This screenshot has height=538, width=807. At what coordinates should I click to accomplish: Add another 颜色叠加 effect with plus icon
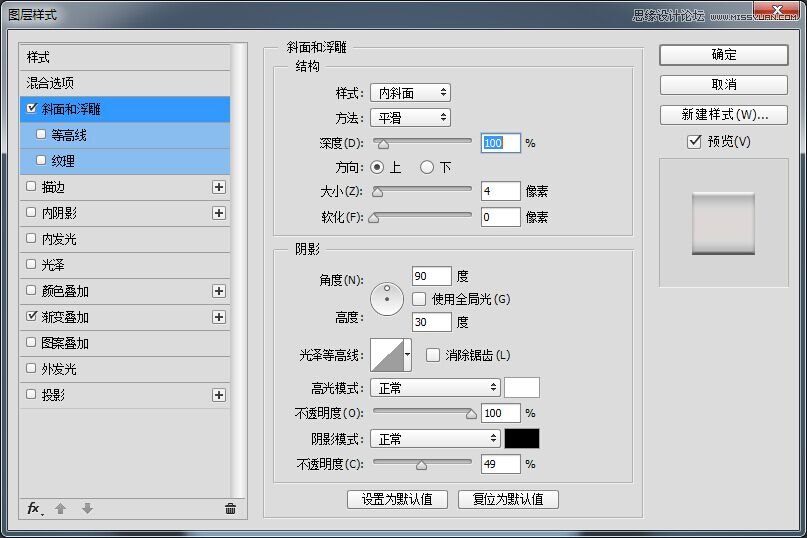[219, 291]
